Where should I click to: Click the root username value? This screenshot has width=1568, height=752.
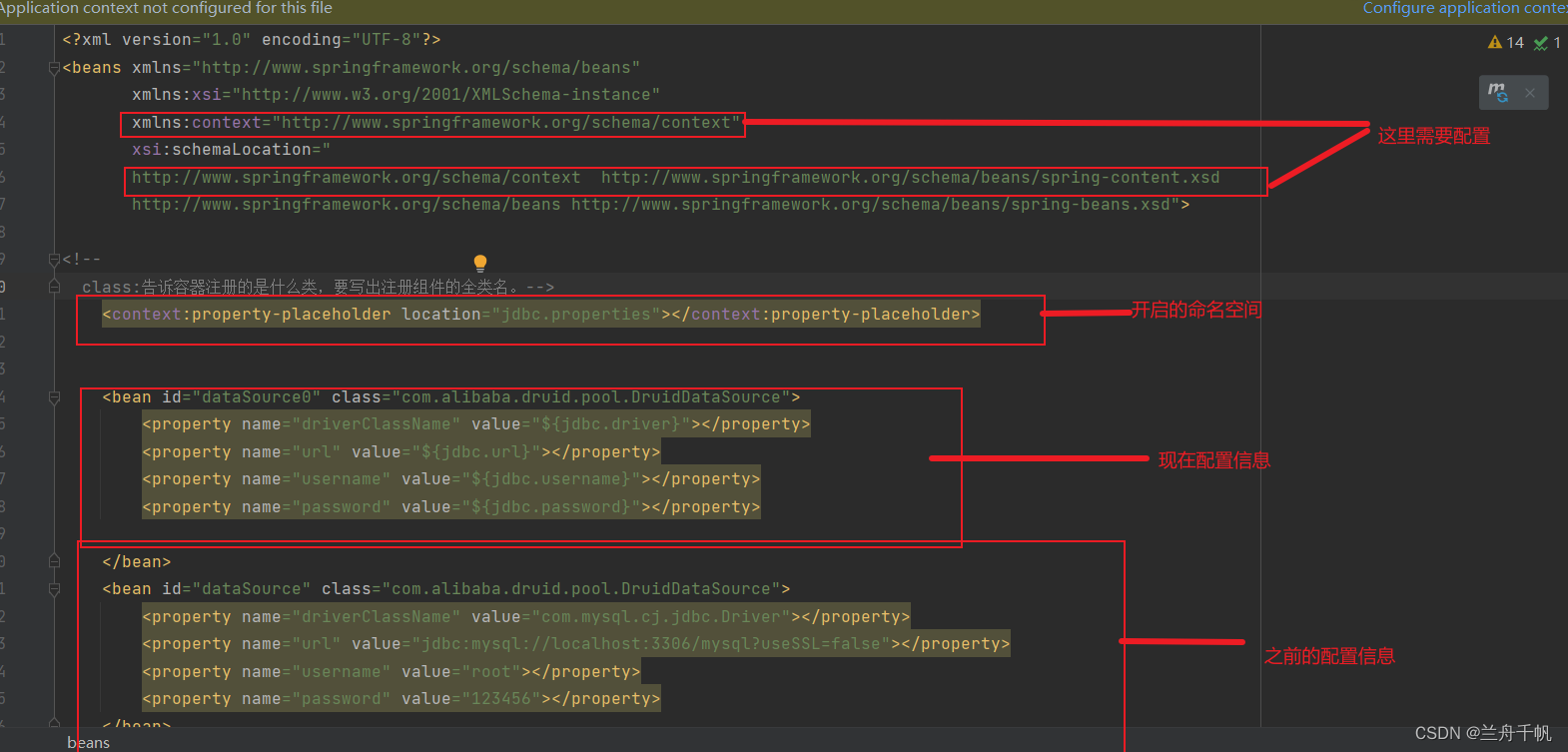pos(490,672)
